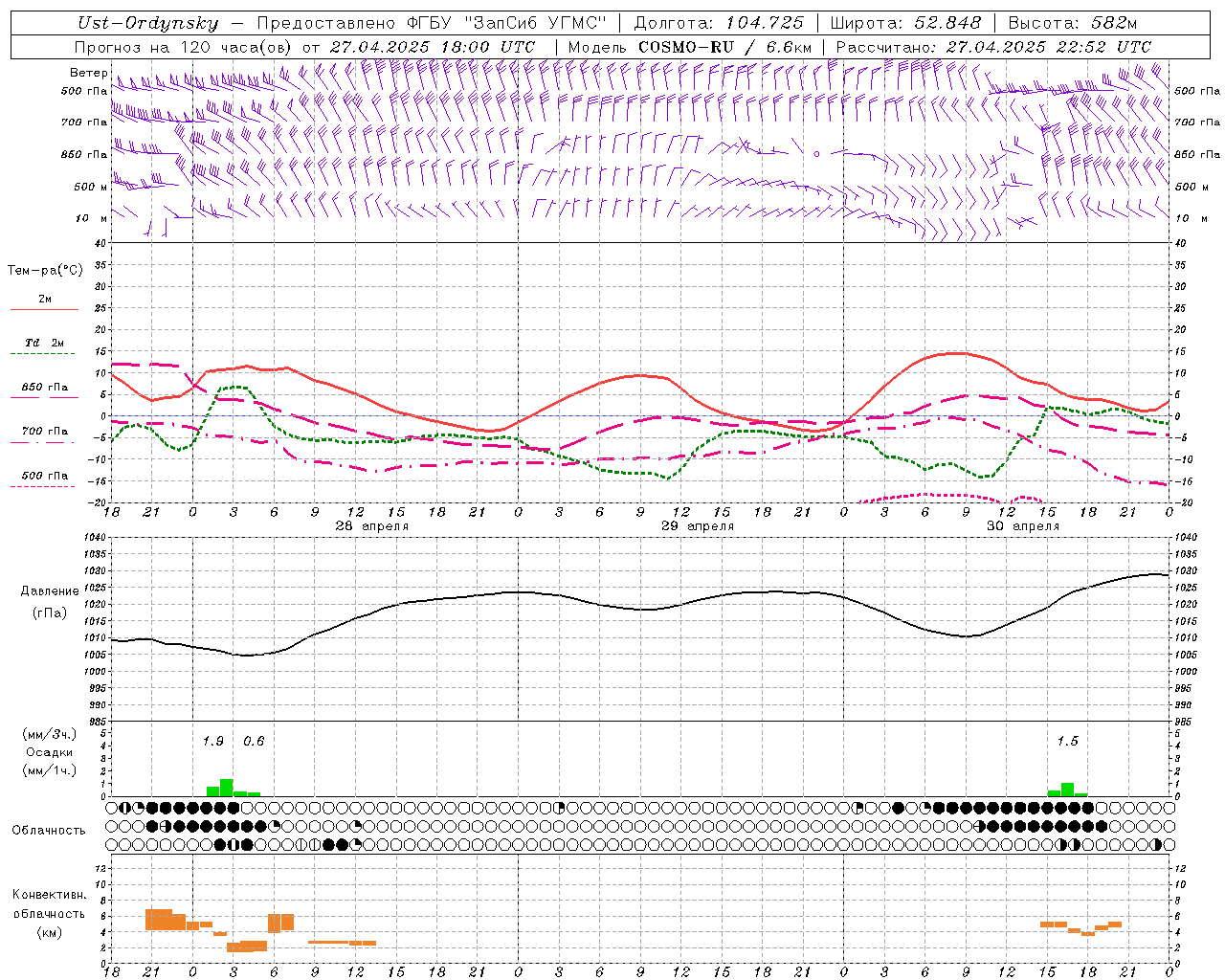Image resolution: width=1225 pixels, height=980 pixels.
Task: Click the tallest green precipitation bar on 30 April
Action: pyautogui.click(x=1067, y=790)
